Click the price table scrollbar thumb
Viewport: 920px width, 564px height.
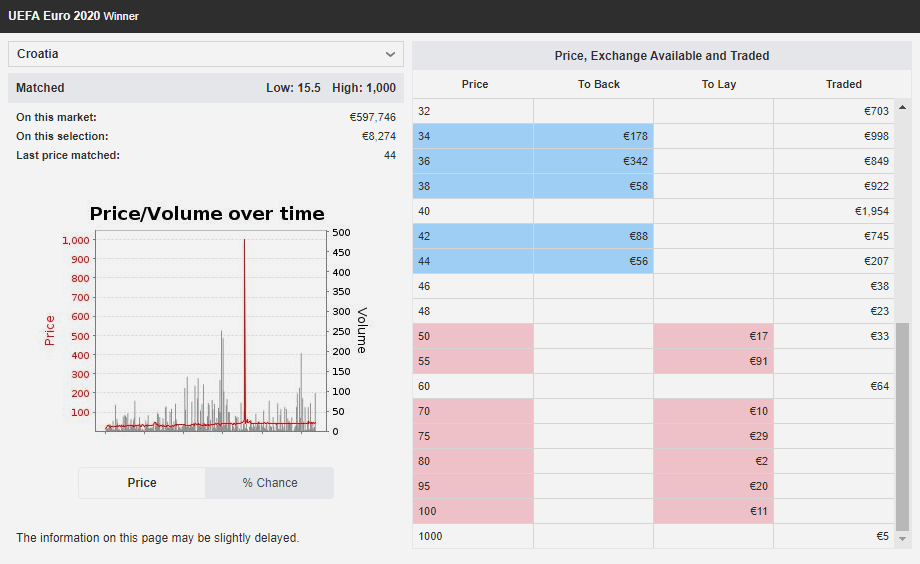coord(902,427)
